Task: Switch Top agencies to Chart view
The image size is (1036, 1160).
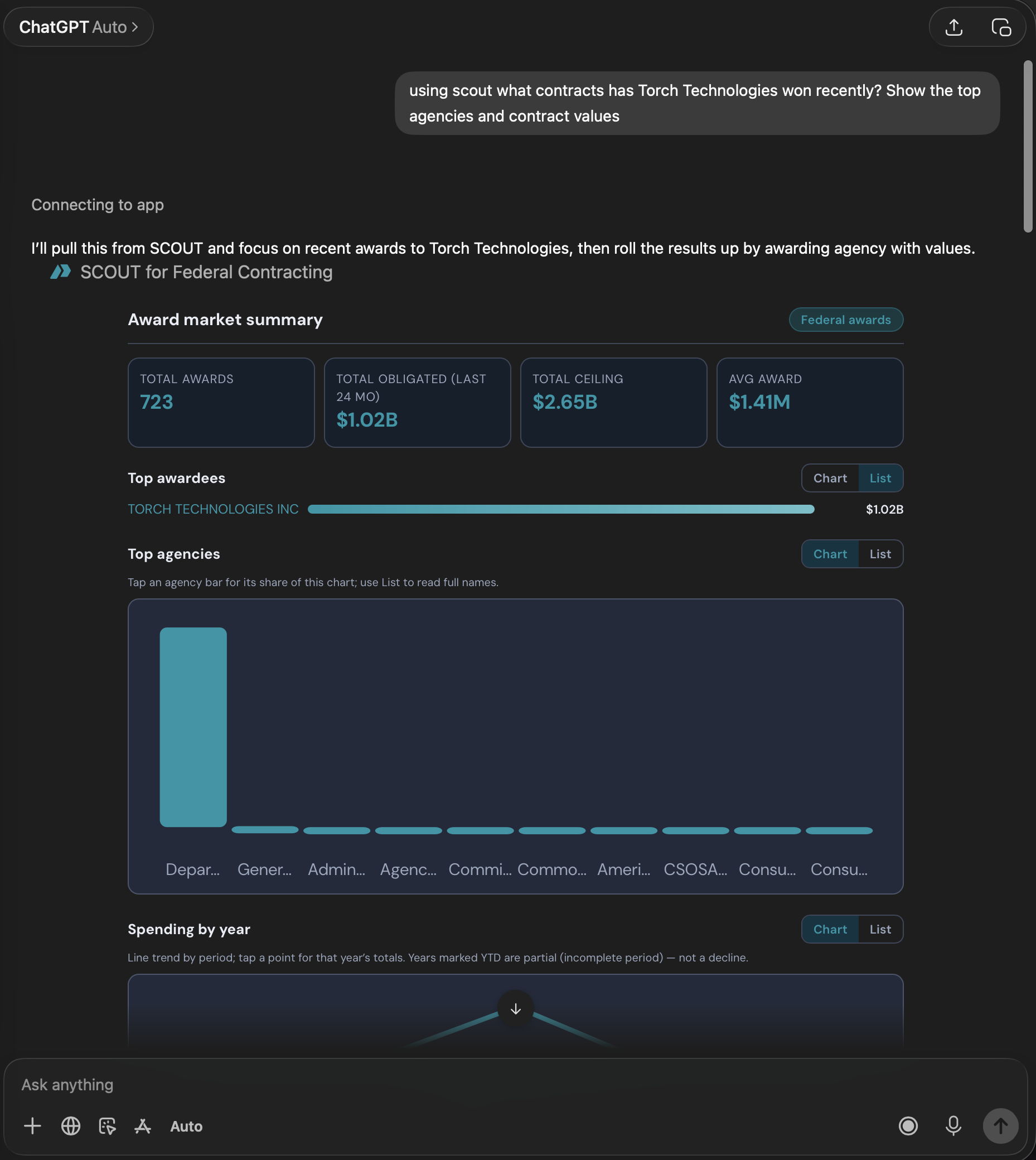Action: [x=830, y=554]
